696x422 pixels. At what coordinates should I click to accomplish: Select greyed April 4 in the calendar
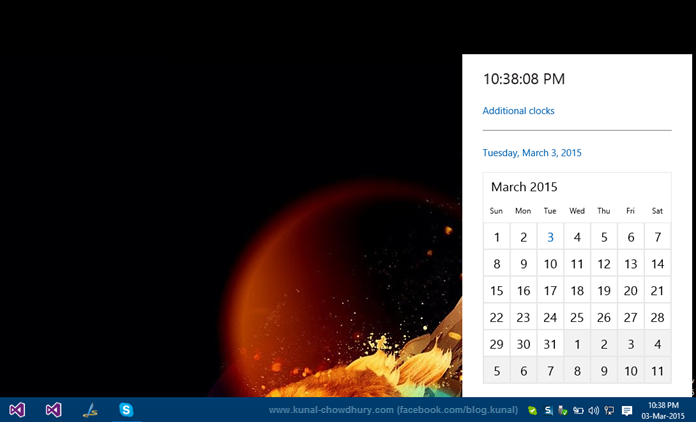point(657,344)
